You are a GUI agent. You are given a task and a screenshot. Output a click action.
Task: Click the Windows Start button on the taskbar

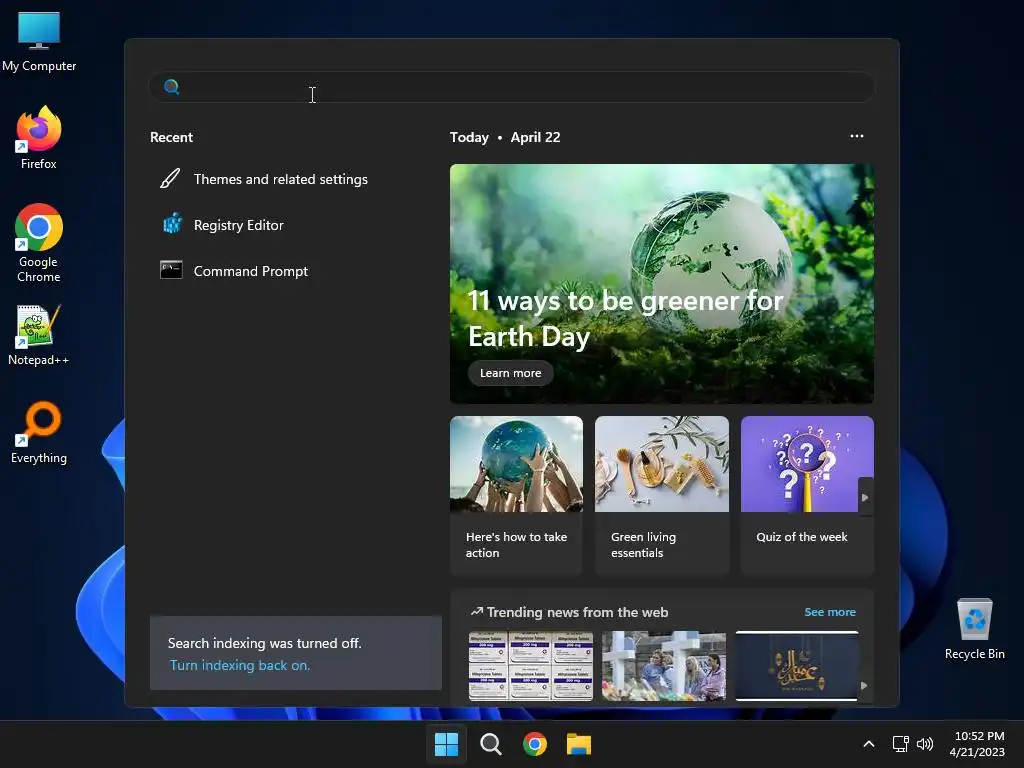point(447,744)
